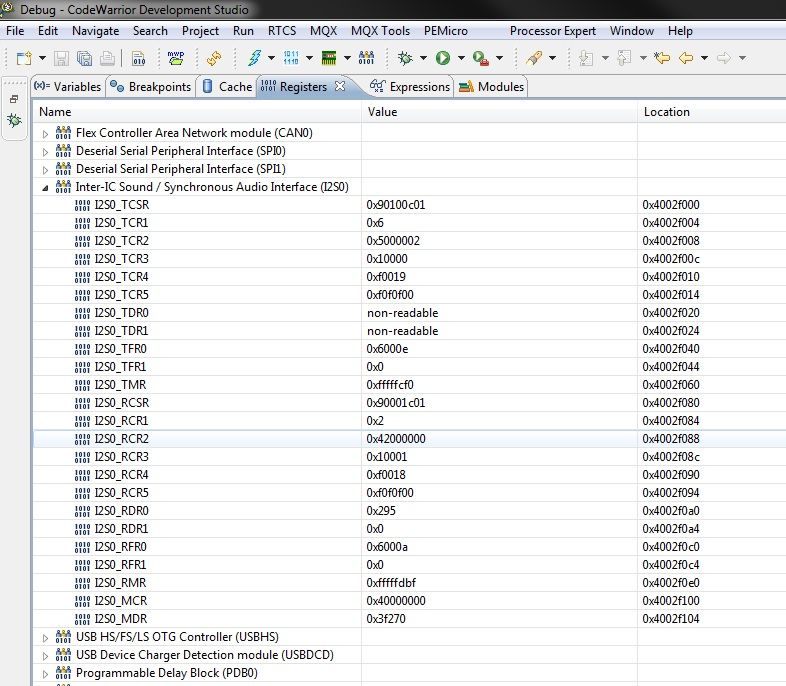The image size is (786, 686).
Task: Expand the Flex Controller Area Network (CAN0) group
Action: click(x=45, y=134)
